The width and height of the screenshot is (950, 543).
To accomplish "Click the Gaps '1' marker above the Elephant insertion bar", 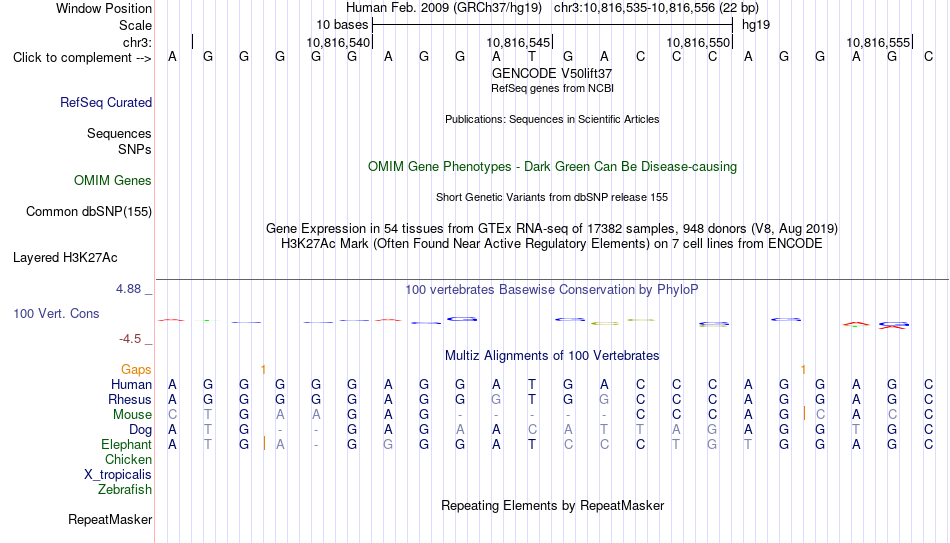I will click(264, 369).
